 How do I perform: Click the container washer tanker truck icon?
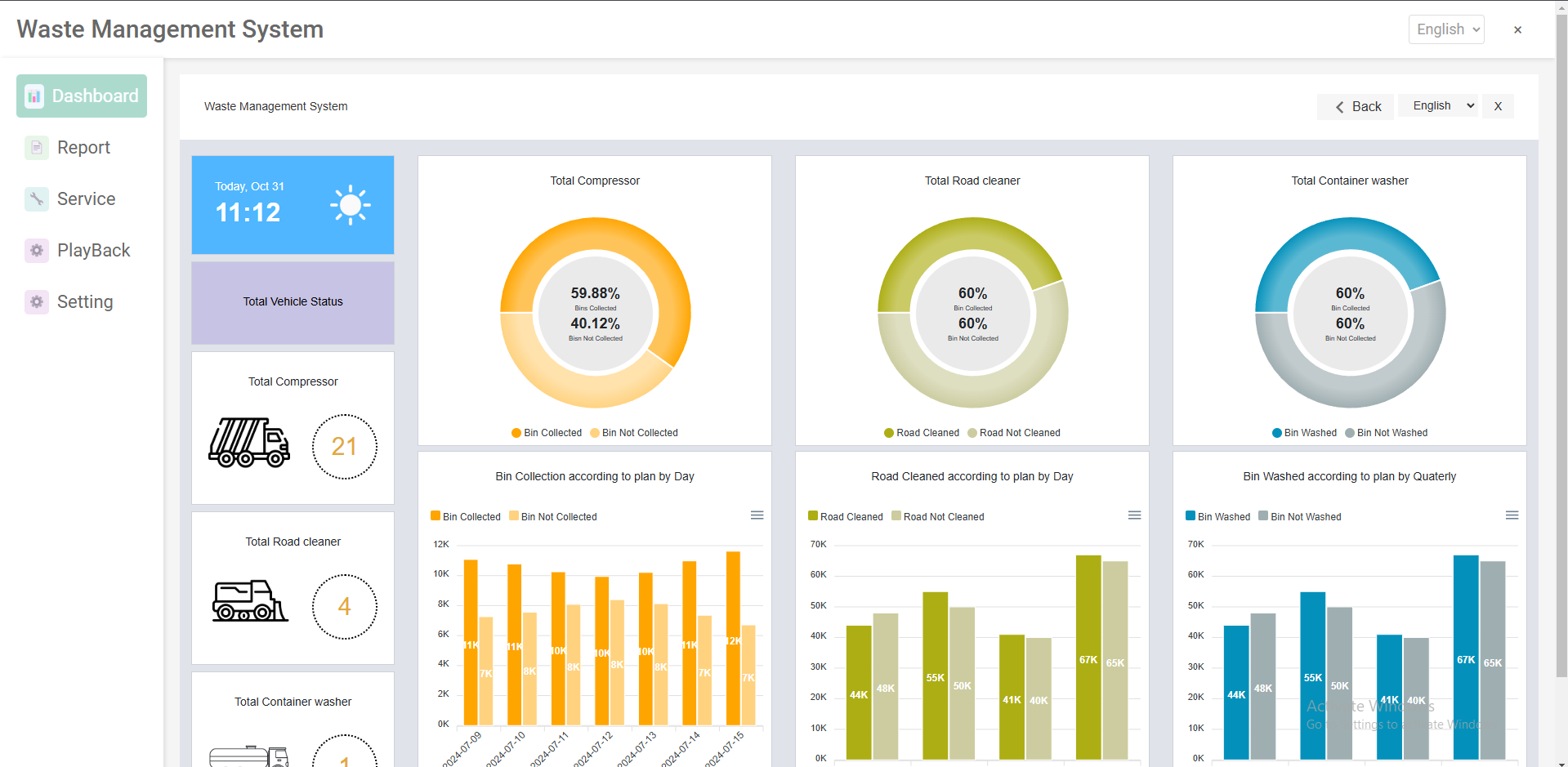tap(249, 757)
